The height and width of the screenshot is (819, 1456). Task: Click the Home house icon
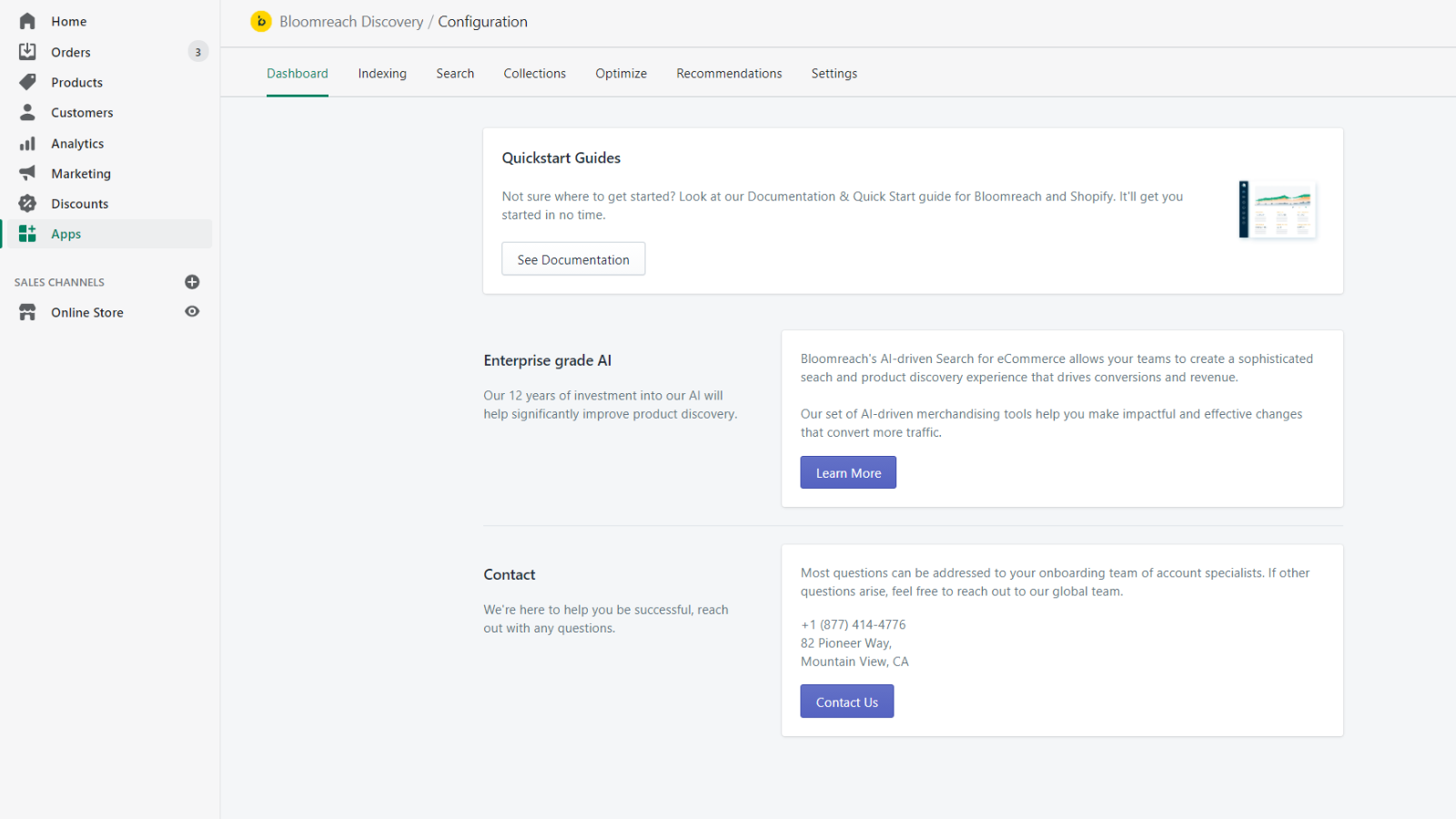pyautogui.click(x=27, y=21)
